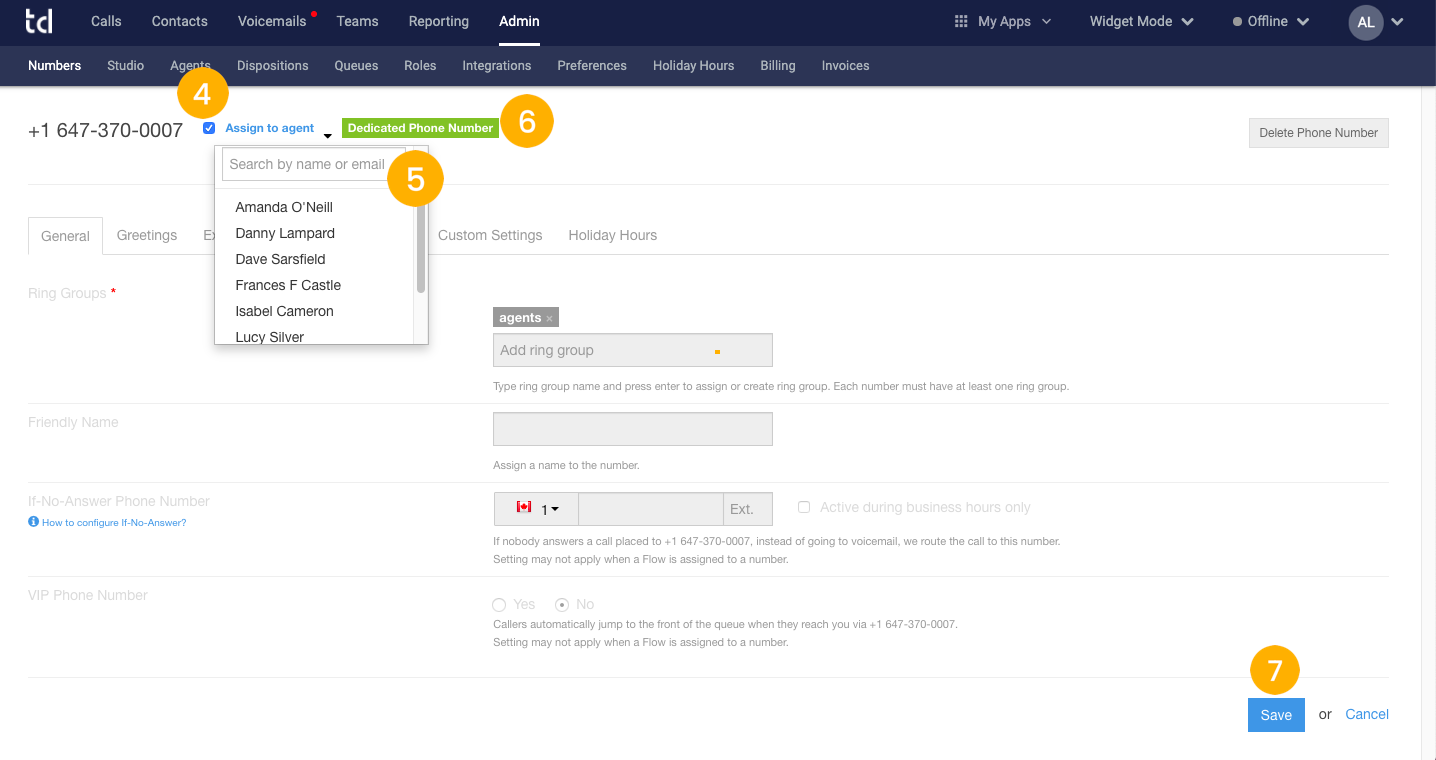The width and height of the screenshot is (1436, 760).
Task: Select No for VIP Phone Number
Action: pos(562,604)
